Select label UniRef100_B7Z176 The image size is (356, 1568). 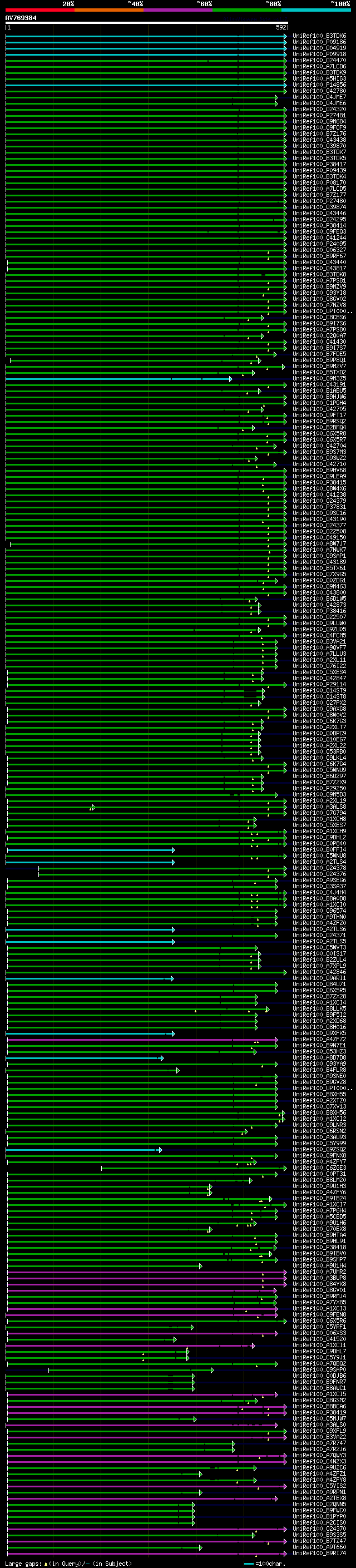(x=319, y=134)
